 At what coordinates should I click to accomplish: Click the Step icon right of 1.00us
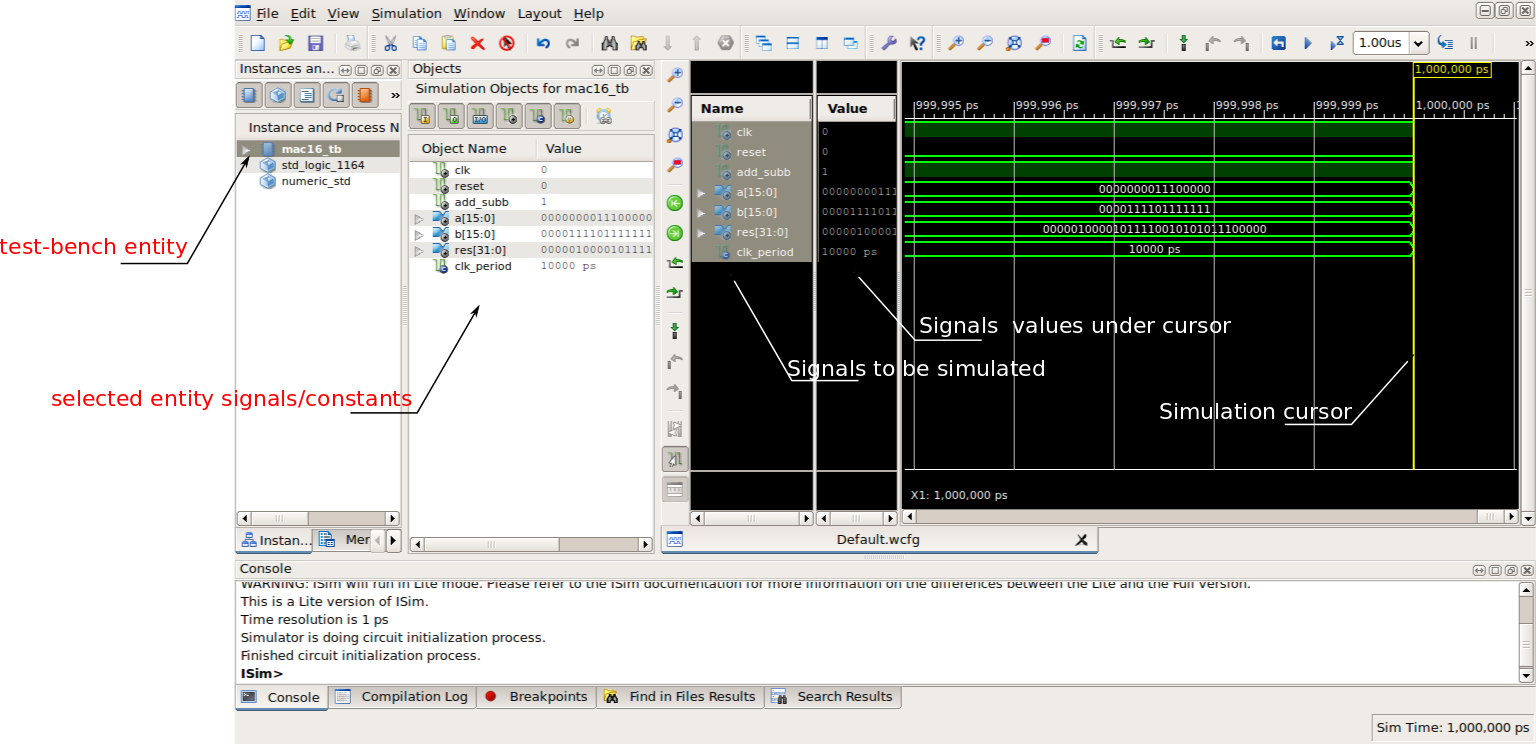tap(1445, 43)
